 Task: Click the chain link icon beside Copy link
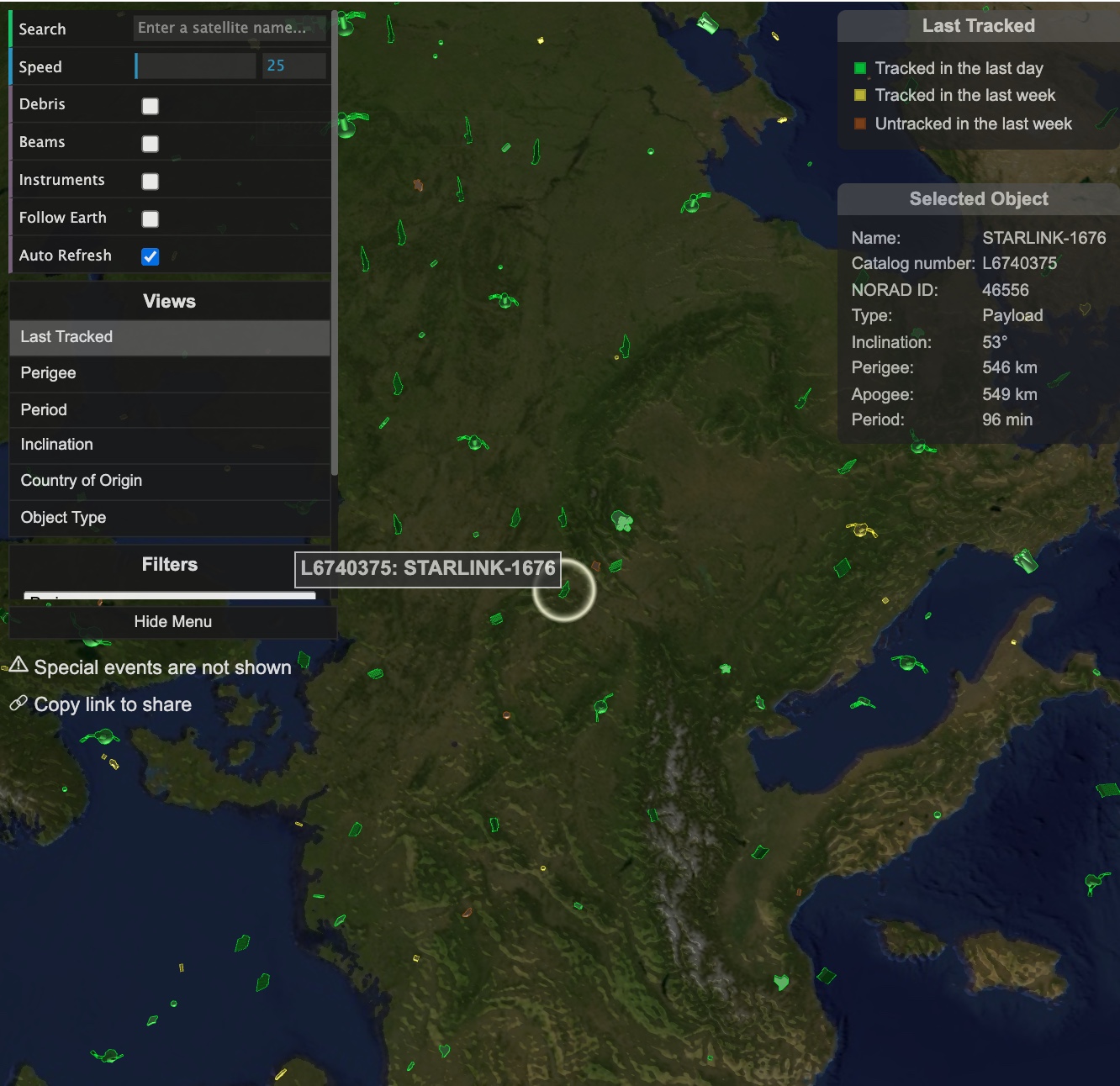(x=18, y=704)
